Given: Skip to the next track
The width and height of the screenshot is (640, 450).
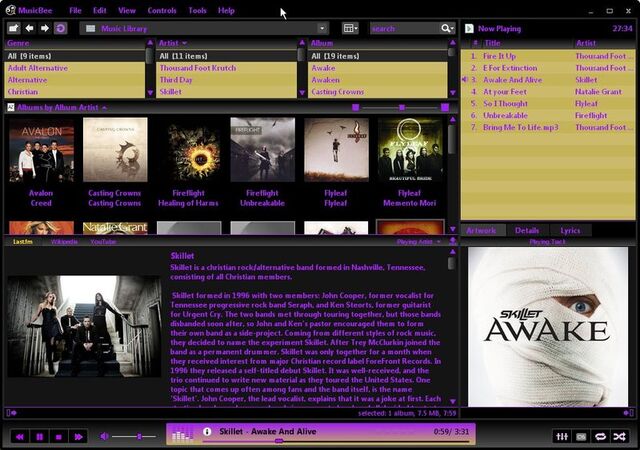Looking at the screenshot, I should tap(78, 437).
